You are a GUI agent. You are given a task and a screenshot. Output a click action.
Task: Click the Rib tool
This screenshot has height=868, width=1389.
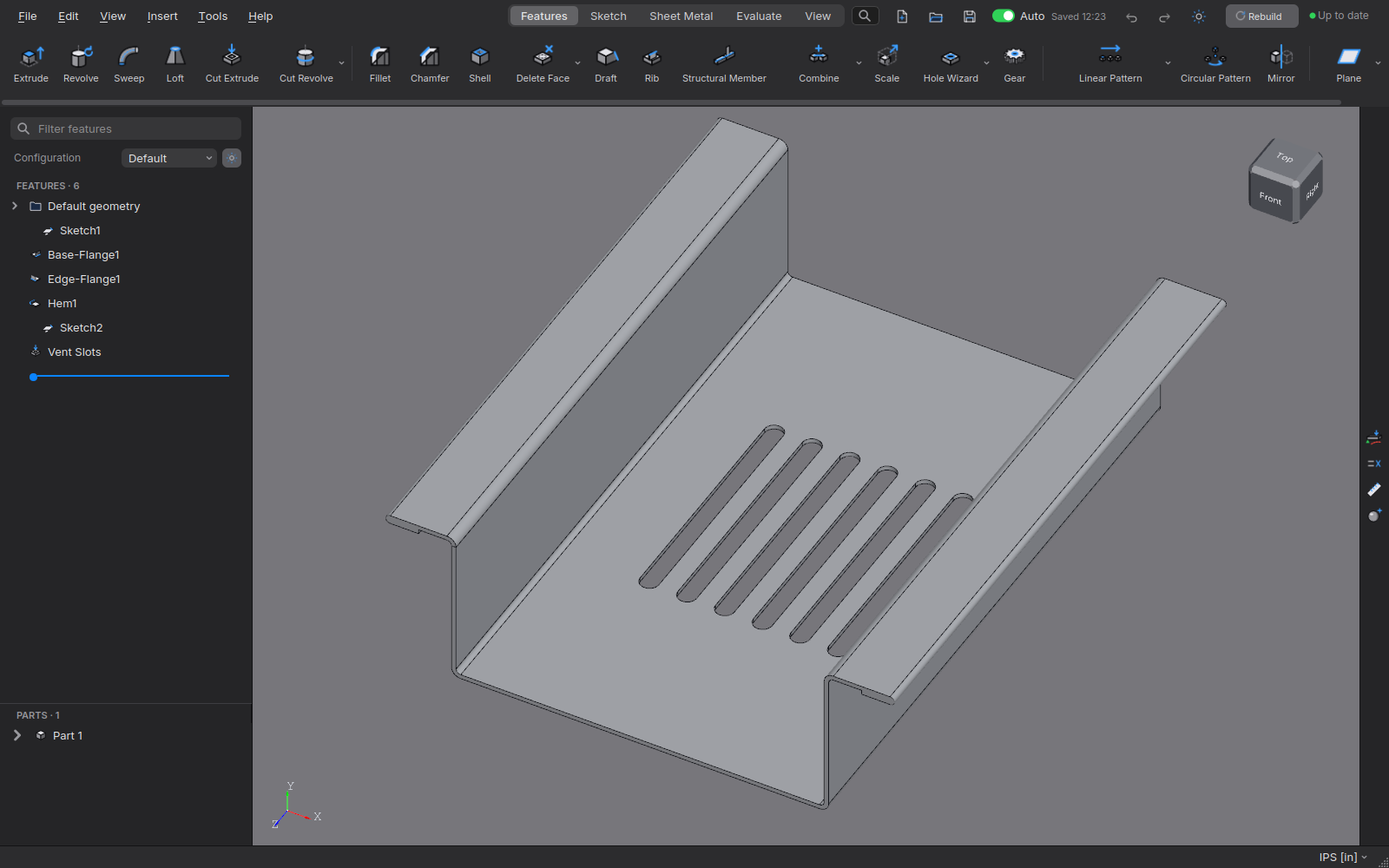click(652, 64)
